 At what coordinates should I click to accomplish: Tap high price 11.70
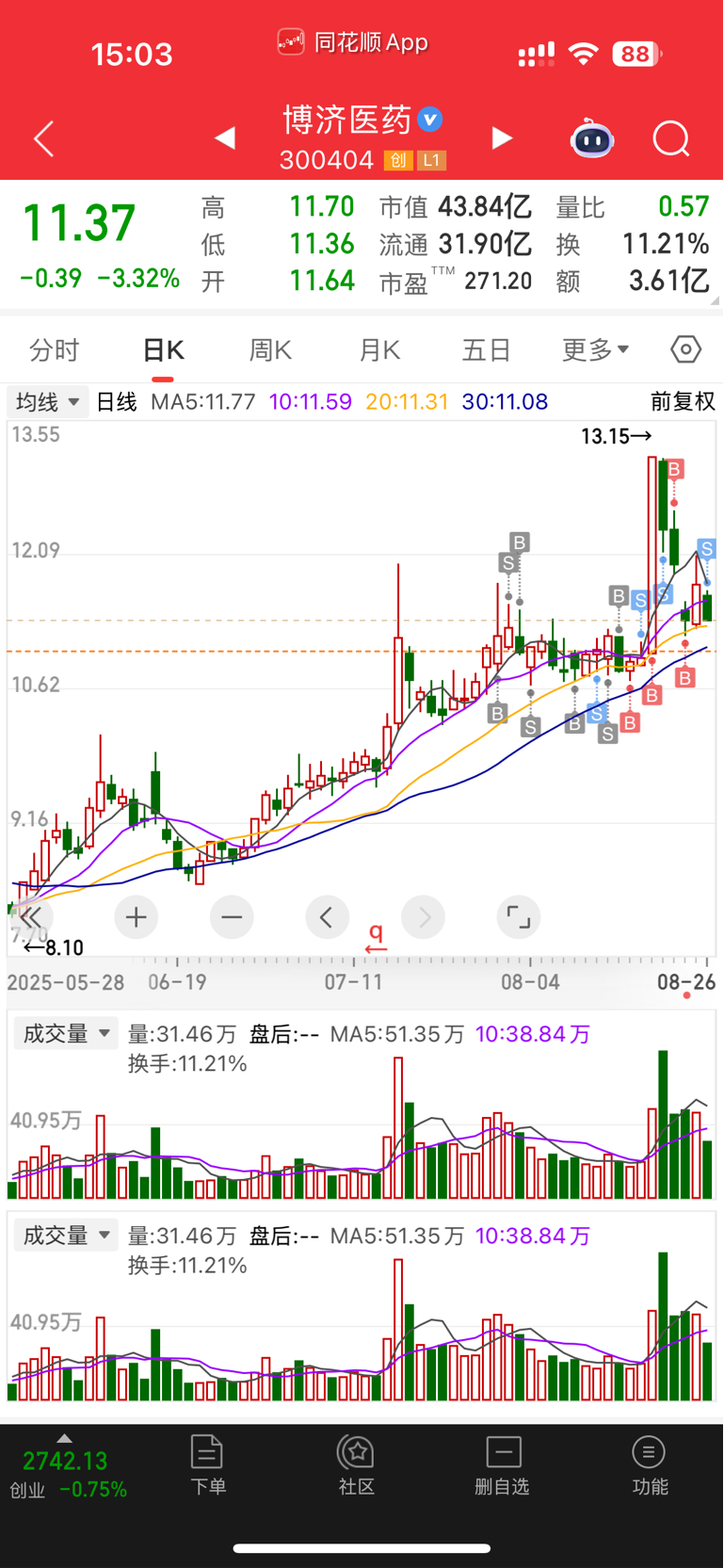coord(322,206)
